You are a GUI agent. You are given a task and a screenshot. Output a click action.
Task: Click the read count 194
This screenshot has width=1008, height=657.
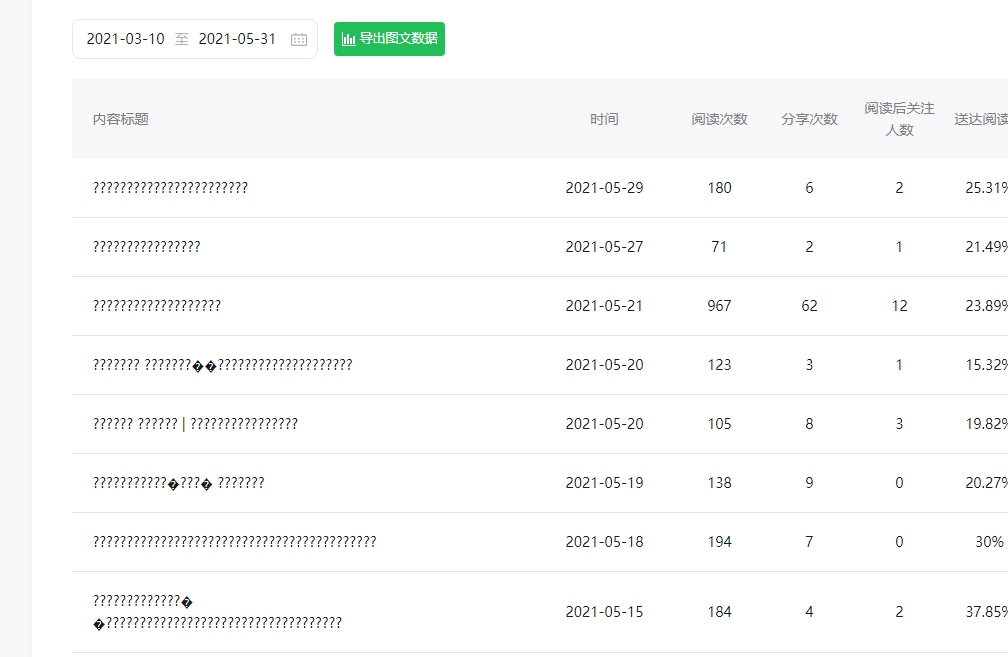coord(719,542)
